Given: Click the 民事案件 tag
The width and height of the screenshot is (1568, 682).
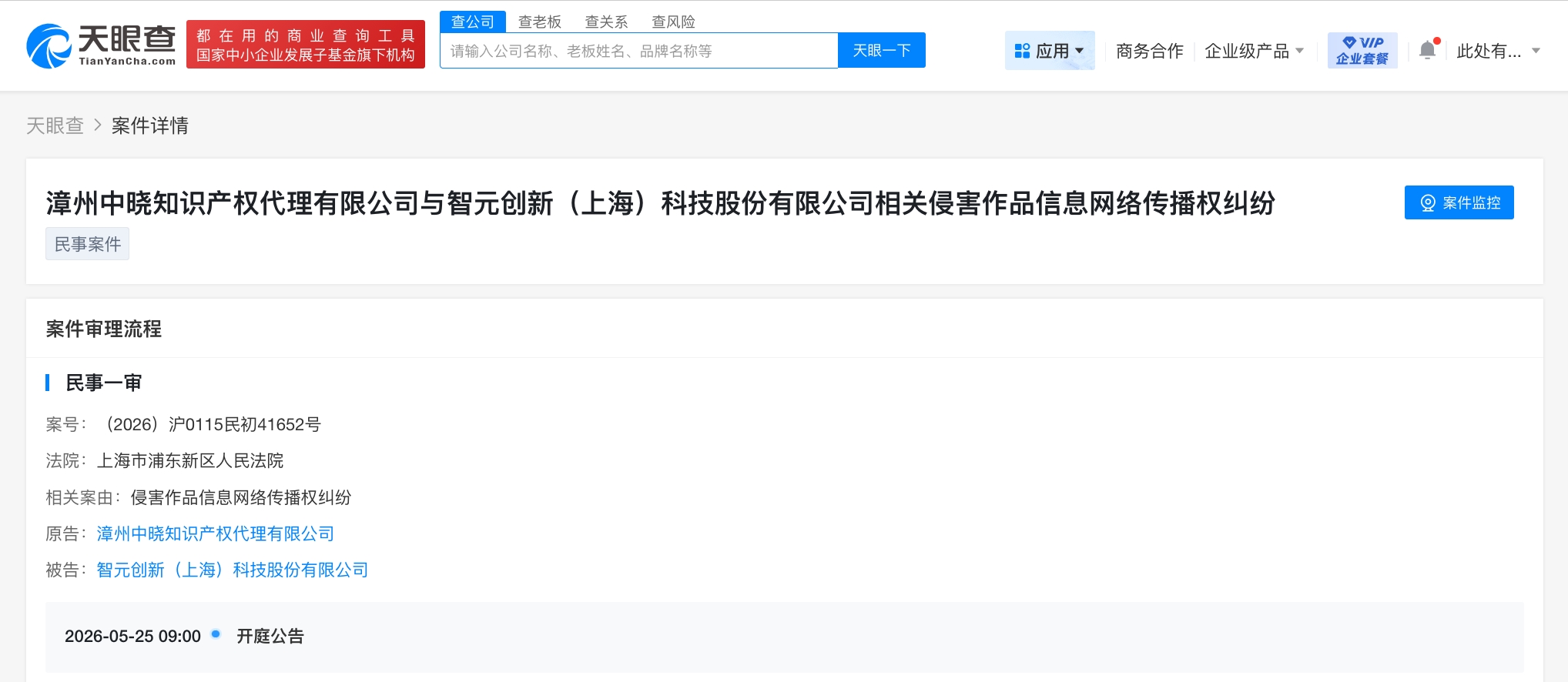Looking at the screenshot, I should pyautogui.click(x=87, y=244).
